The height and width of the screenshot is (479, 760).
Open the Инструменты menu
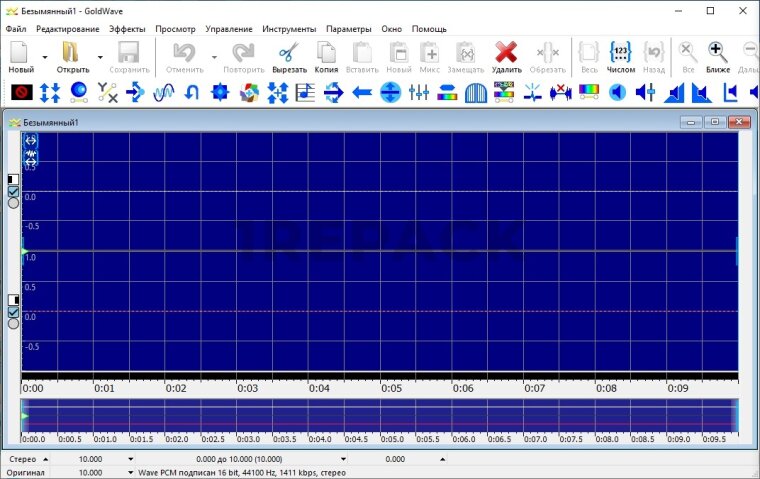[x=289, y=29]
